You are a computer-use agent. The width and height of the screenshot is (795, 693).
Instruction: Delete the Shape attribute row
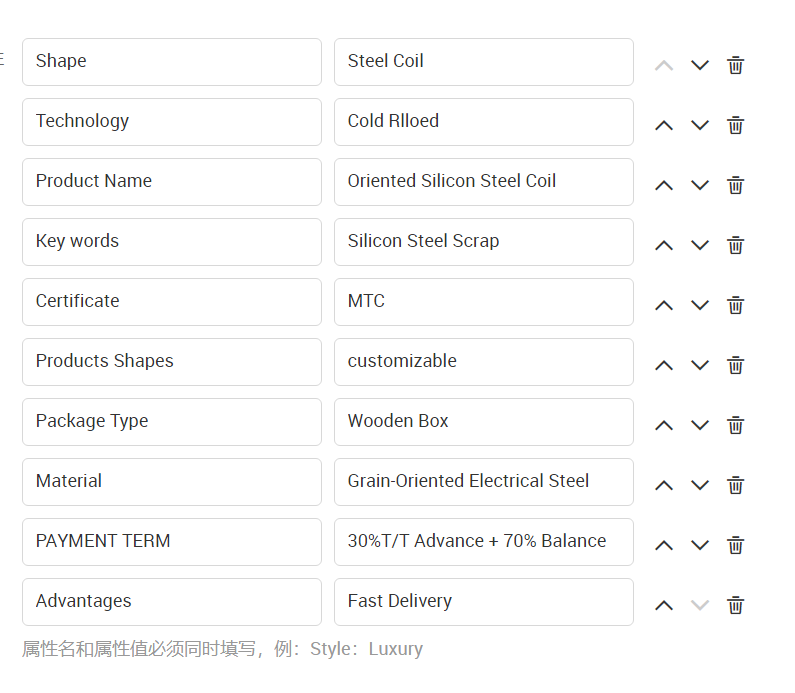click(x=735, y=65)
